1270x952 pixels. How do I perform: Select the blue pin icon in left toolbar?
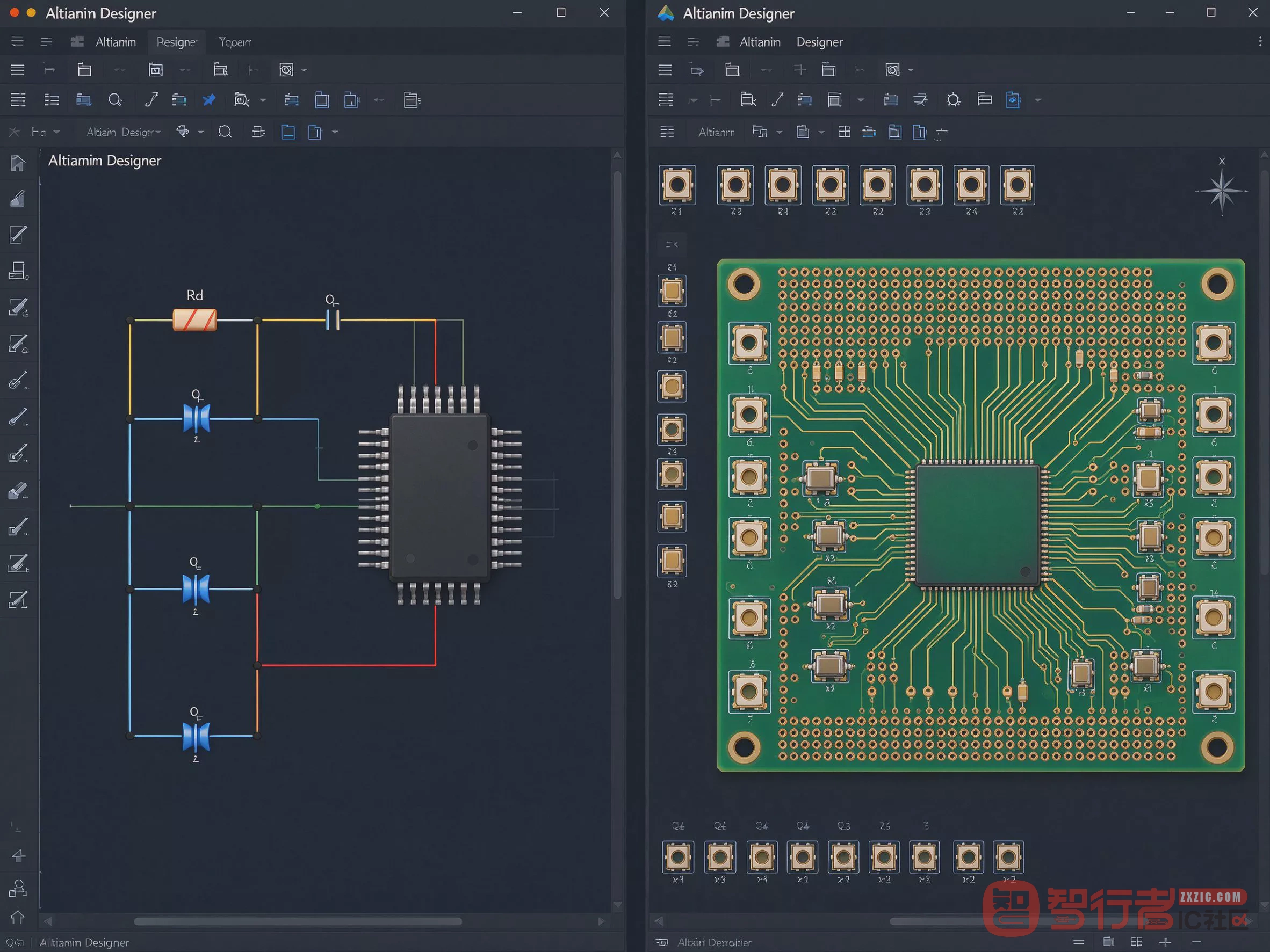click(x=209, y=100)
